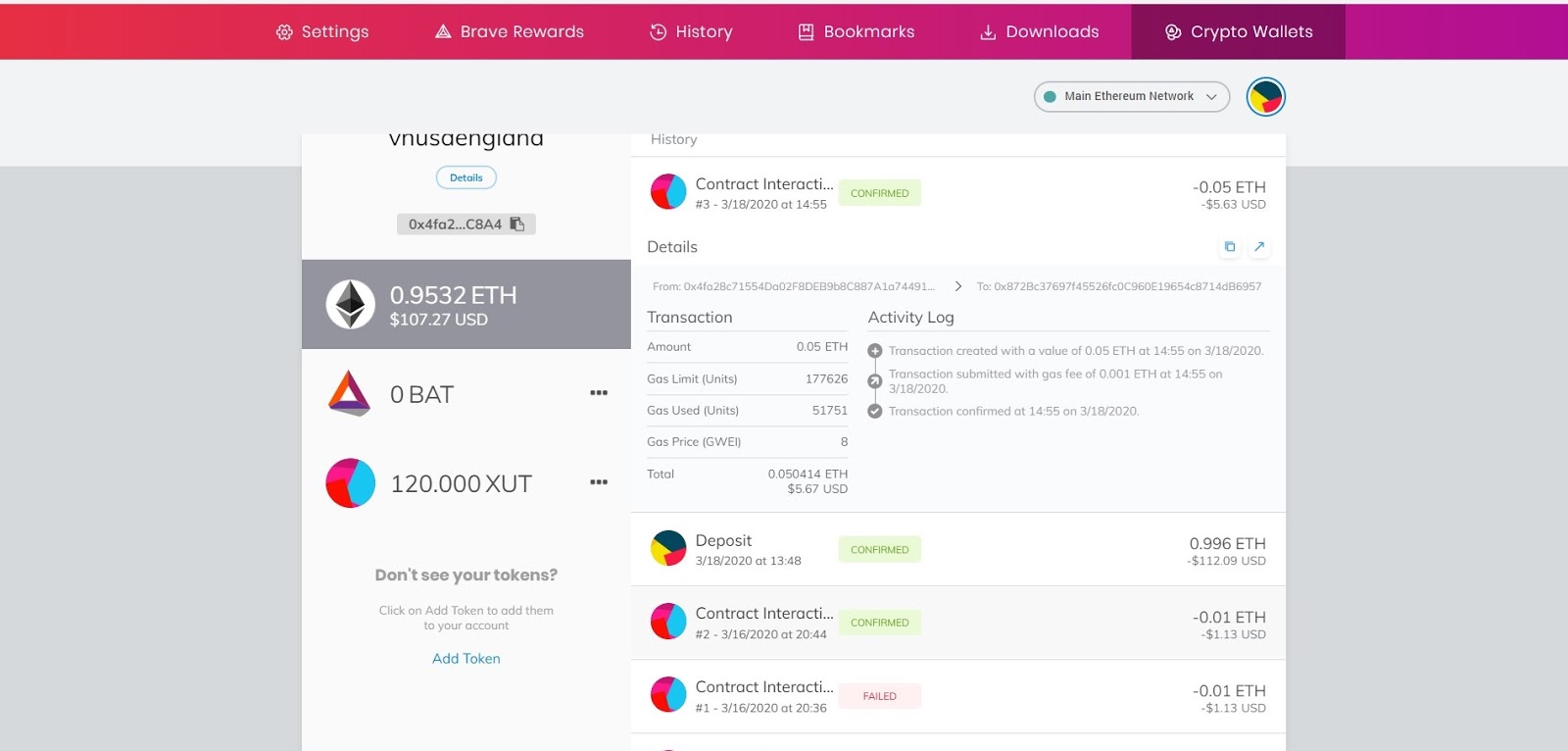Click the Settings gear icon
This screenshot has width=1568, height=751.
[284, 32]
